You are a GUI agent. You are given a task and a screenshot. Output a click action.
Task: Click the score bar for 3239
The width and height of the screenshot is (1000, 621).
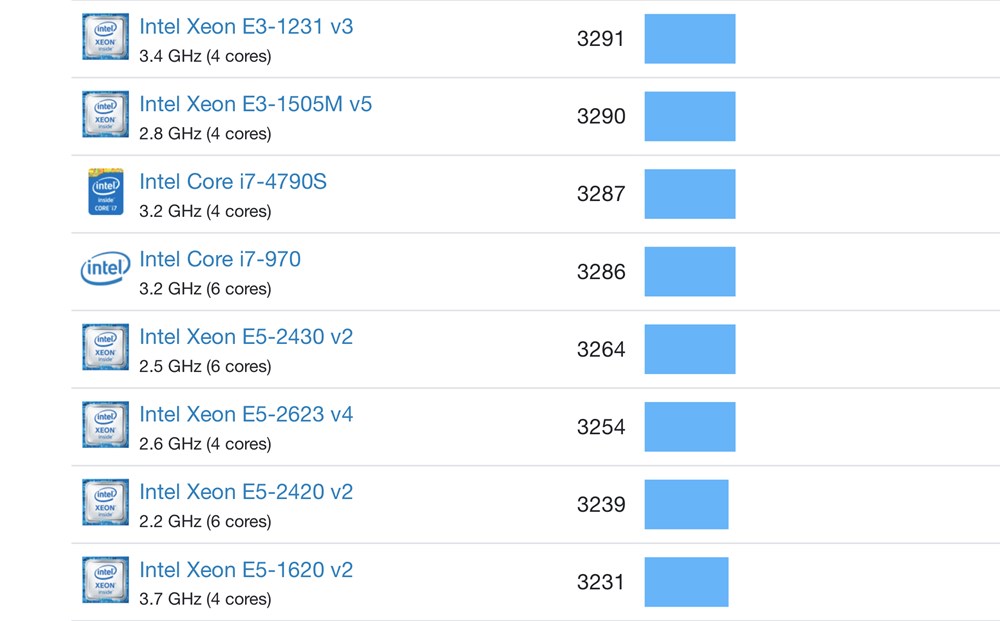click(686, 504)
